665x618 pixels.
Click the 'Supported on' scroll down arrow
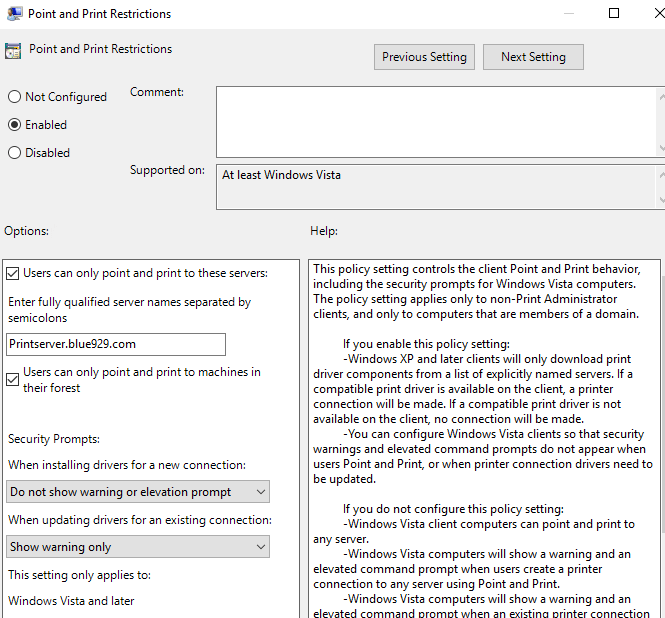pos(660,200)
